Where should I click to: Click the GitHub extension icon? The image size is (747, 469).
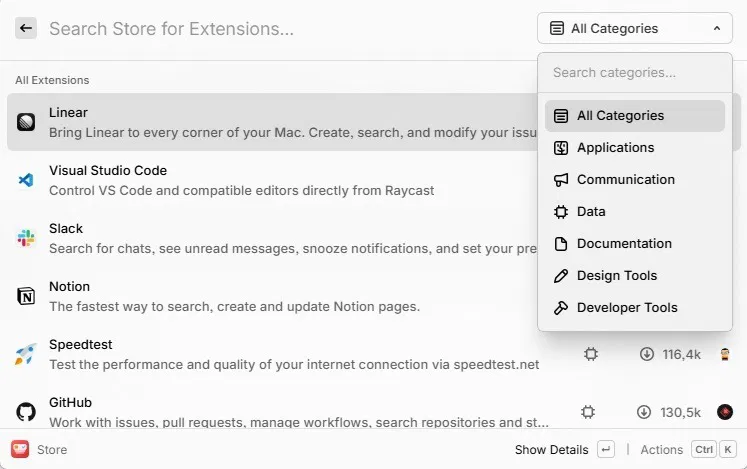26,412
